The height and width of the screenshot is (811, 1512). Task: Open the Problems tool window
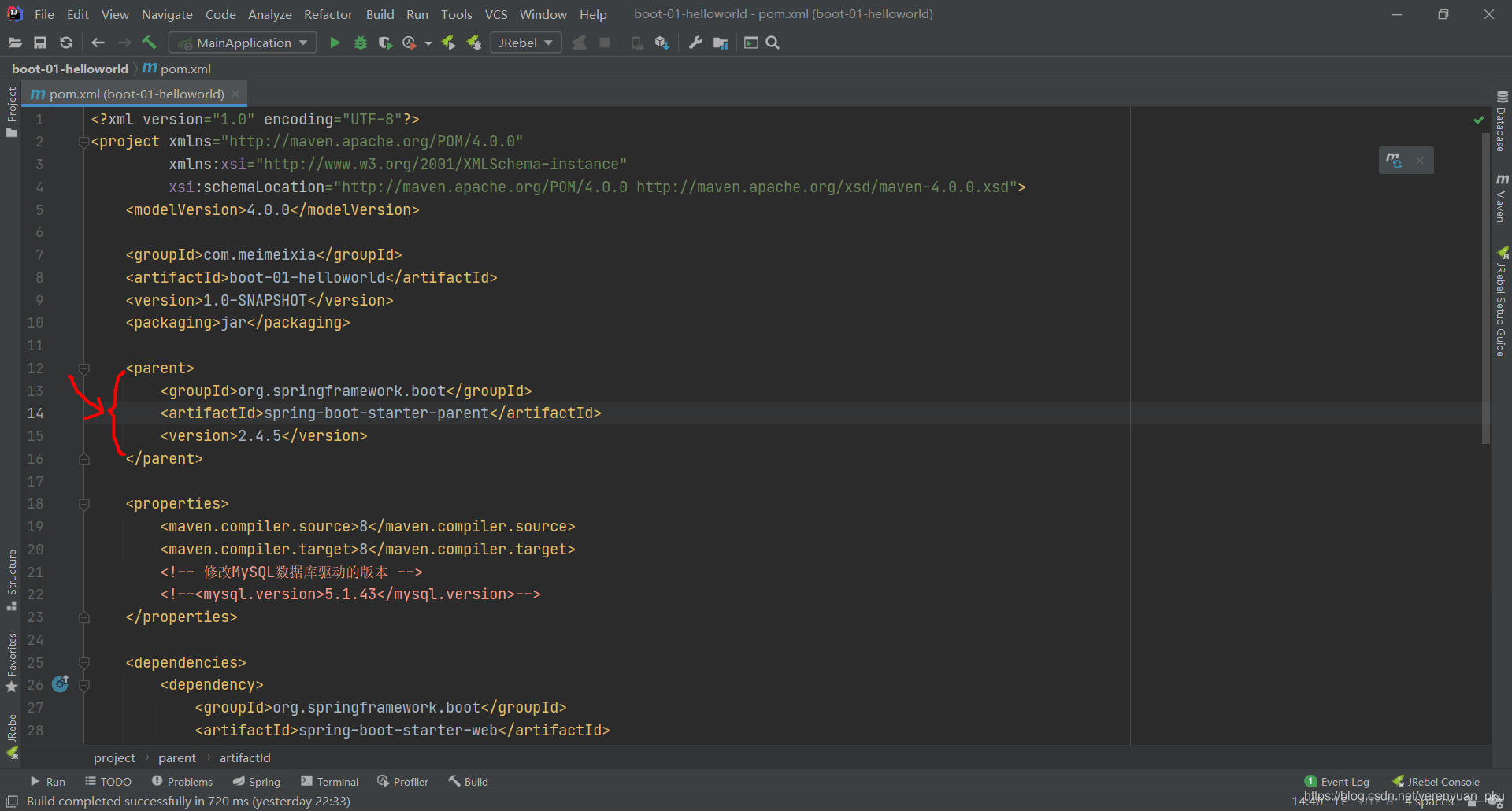point(182,782)
